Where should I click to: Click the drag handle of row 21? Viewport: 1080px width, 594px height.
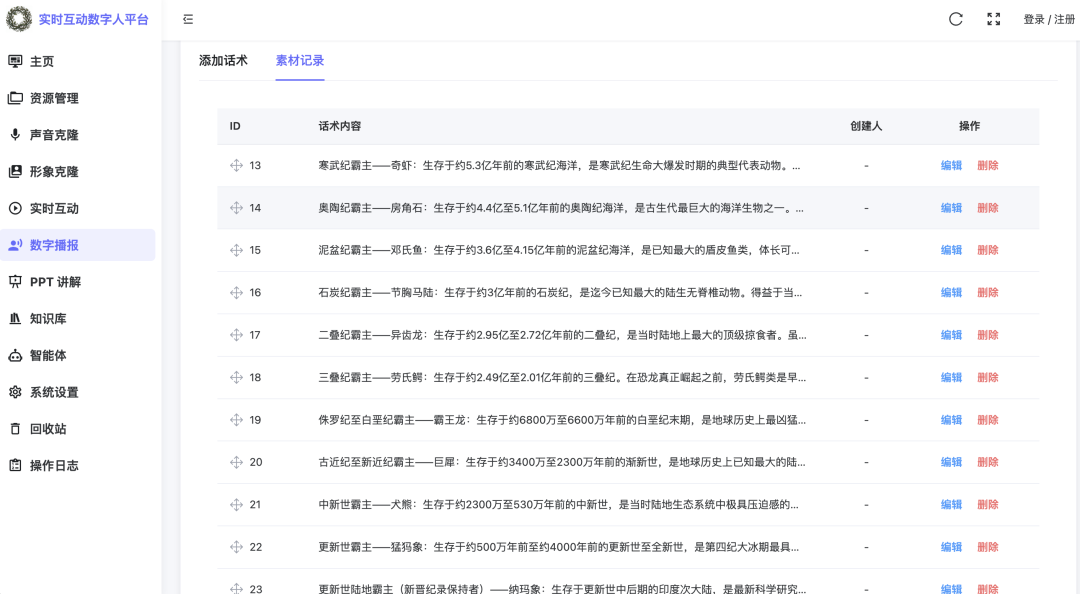coord(236,504)
